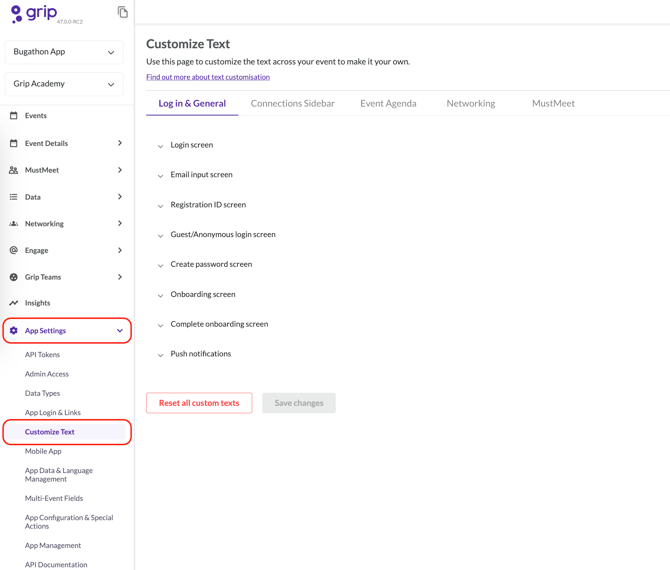Switch to the Connections Sidebar tab
The height and width of the screenshot is (570, 670).
292,103
